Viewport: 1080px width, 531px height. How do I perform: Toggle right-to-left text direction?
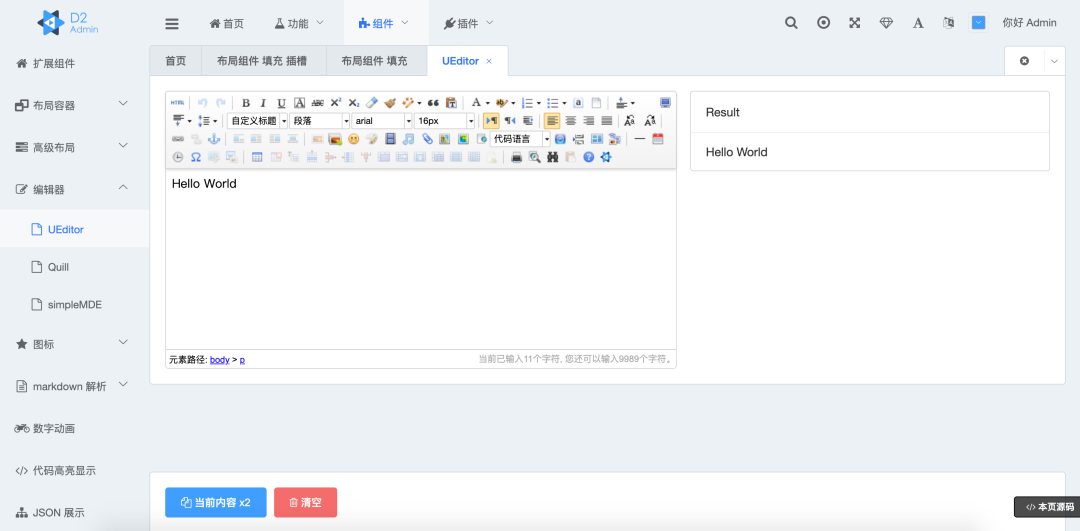pyautogui.click(x=510, y=121)
